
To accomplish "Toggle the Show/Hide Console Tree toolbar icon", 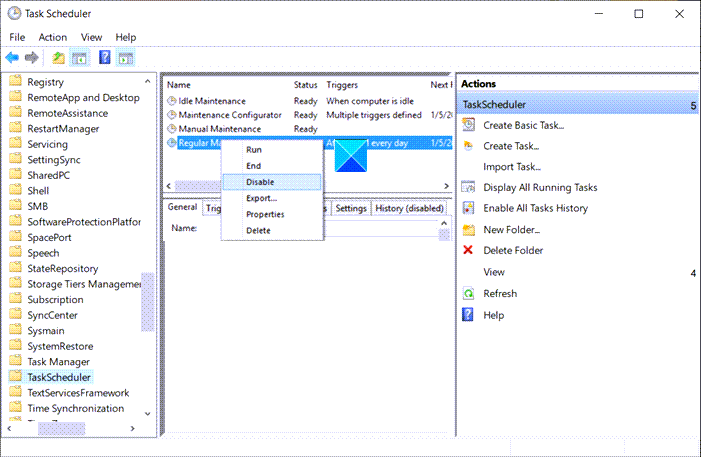I will tap(79, 57).
